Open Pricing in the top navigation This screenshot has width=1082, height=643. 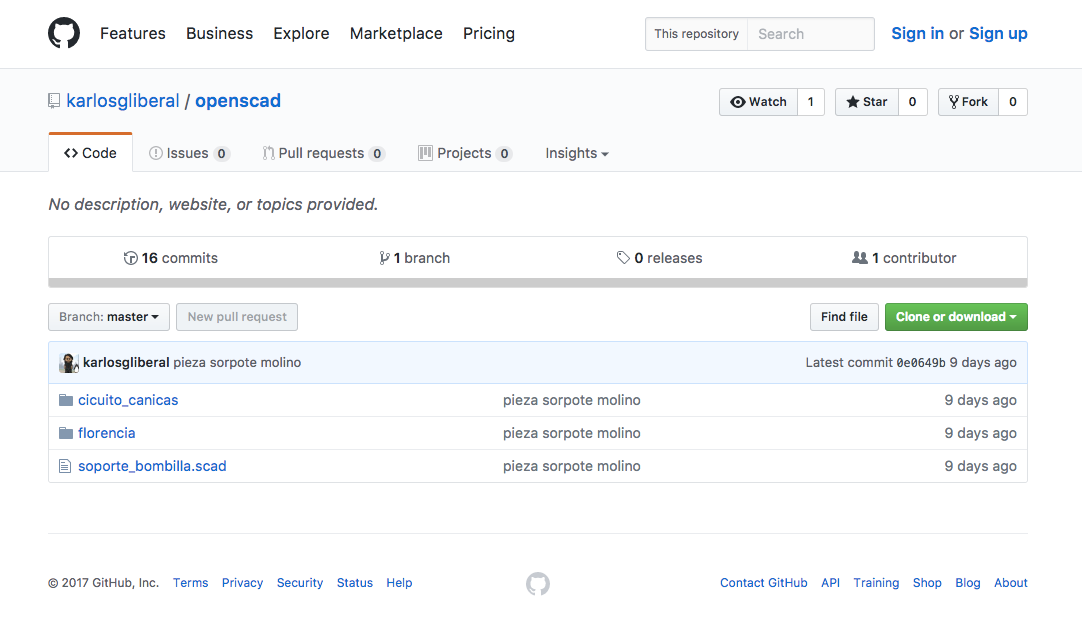489,34
